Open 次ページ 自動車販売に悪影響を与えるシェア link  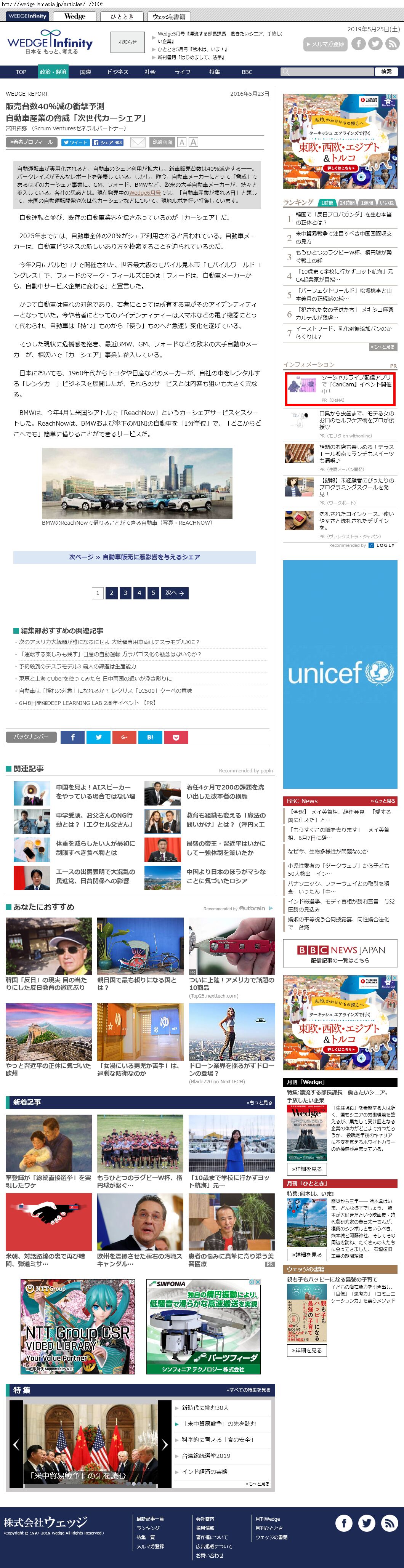tap(135, 557)
